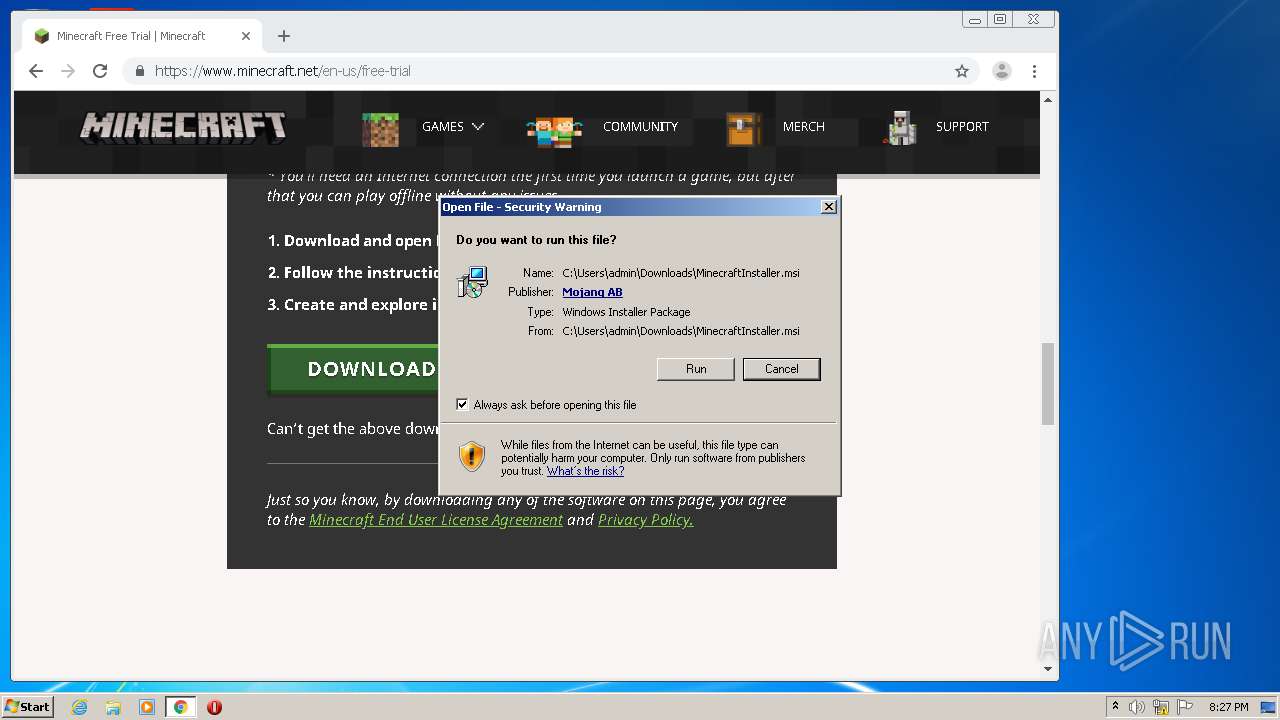Click the installer package icon in dialog

(x=472, y=282)
